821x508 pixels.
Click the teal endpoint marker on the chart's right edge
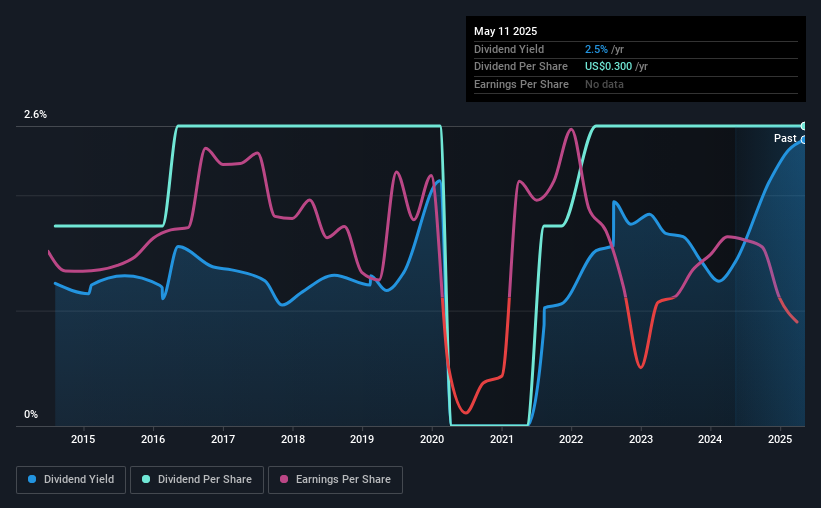click(x=803, y=126)
